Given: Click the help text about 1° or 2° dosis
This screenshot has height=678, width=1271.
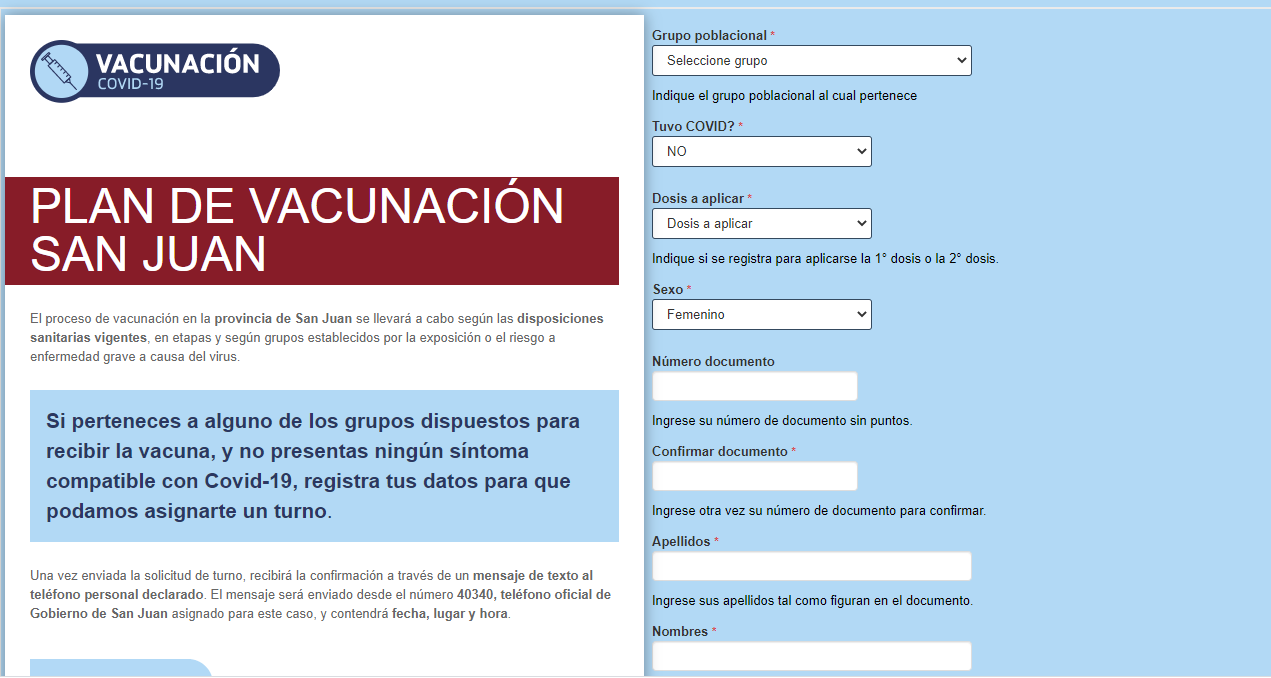Looking at the screenshot, I should (x=825, y=259).
